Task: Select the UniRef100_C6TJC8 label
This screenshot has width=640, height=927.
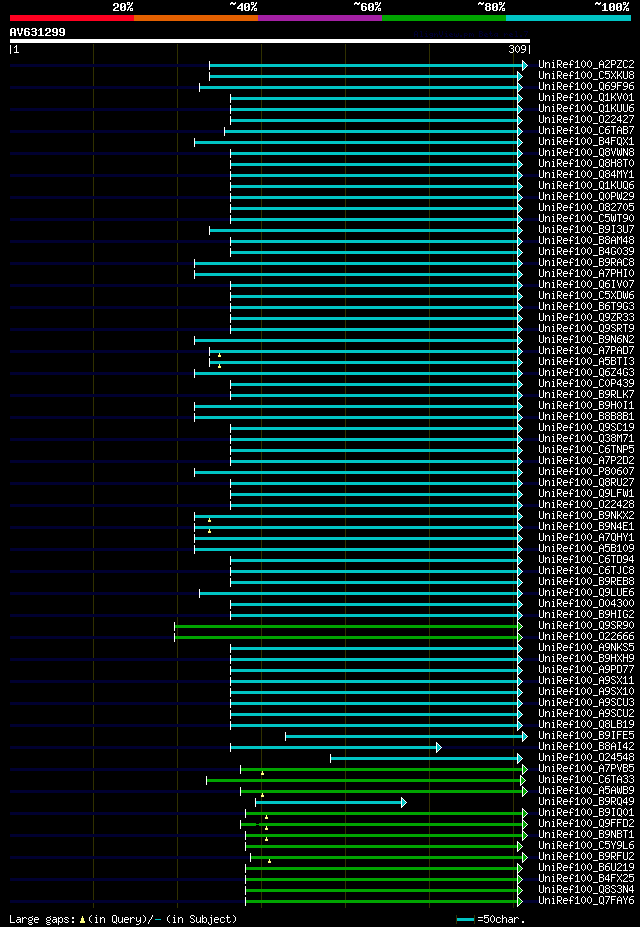Action: (586, 571)
